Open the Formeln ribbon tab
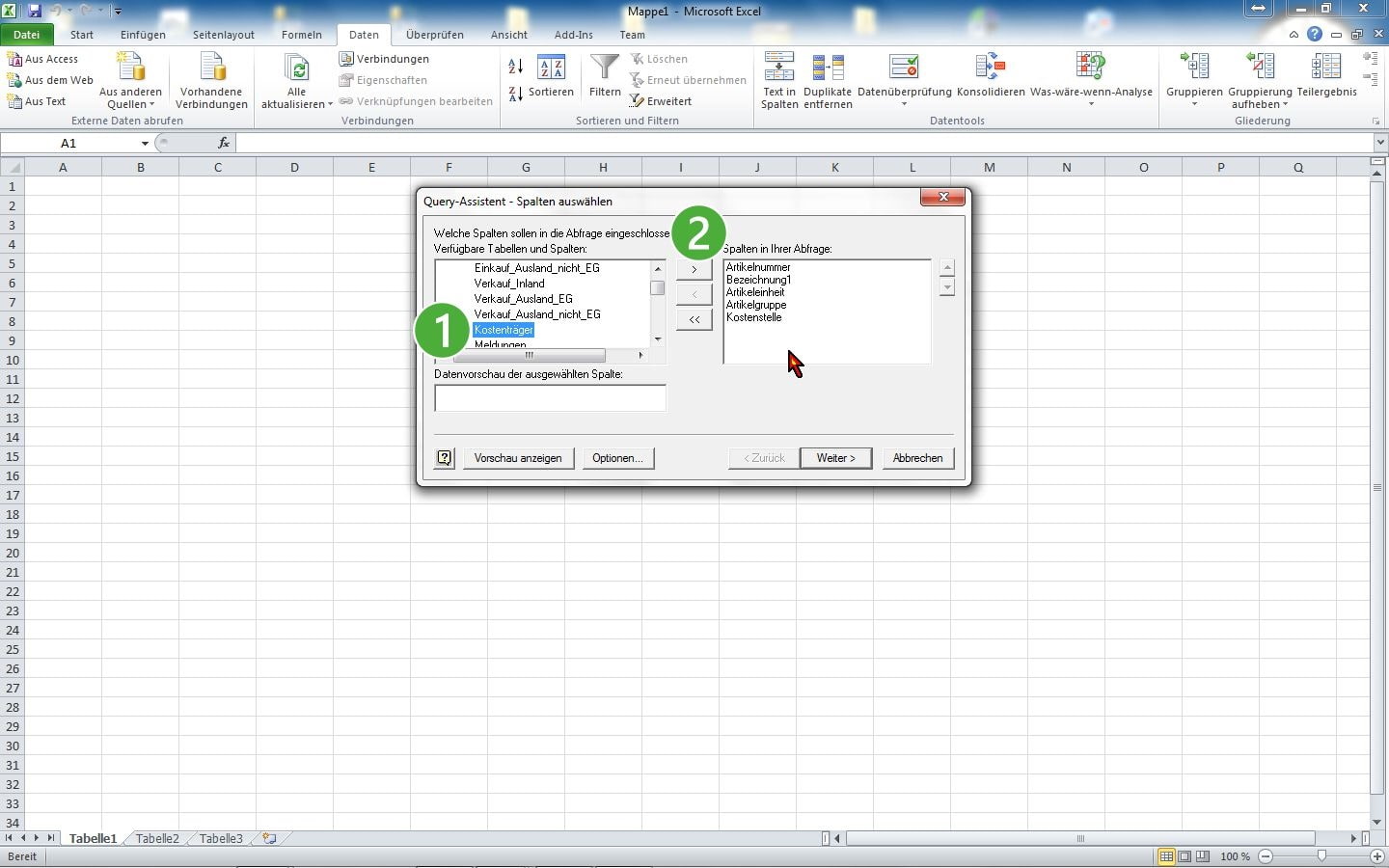 click(302, 35)
